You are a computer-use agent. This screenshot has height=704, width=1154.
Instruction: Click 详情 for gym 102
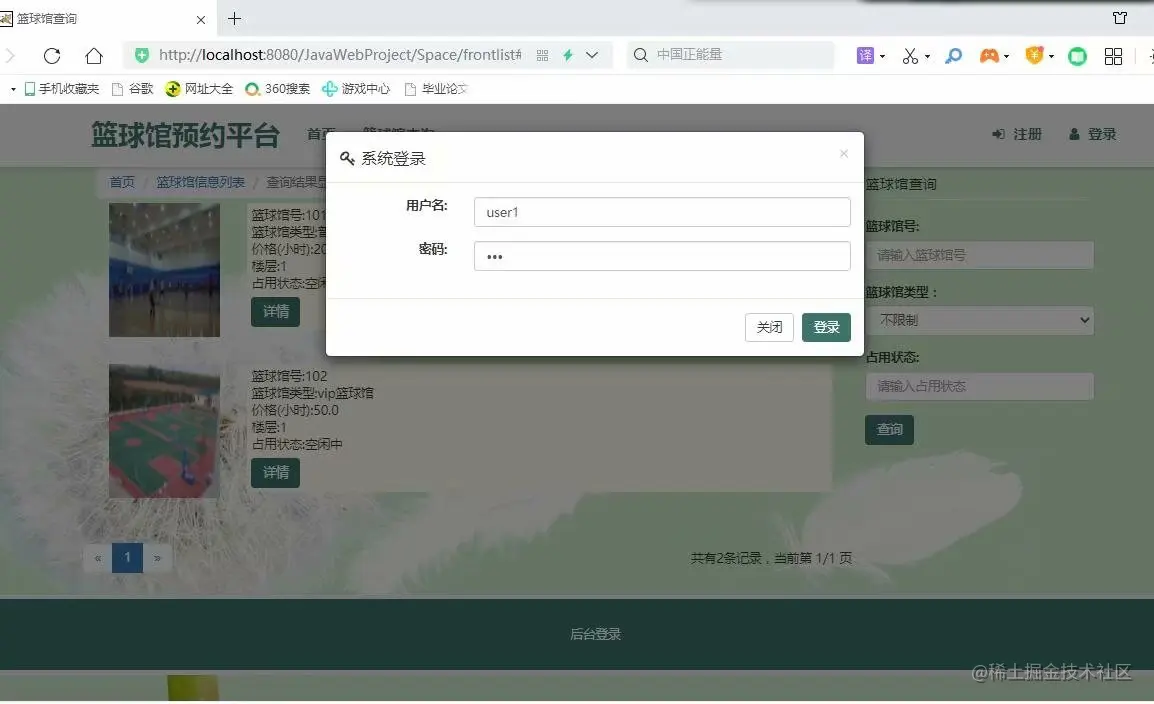pos(275,472)
